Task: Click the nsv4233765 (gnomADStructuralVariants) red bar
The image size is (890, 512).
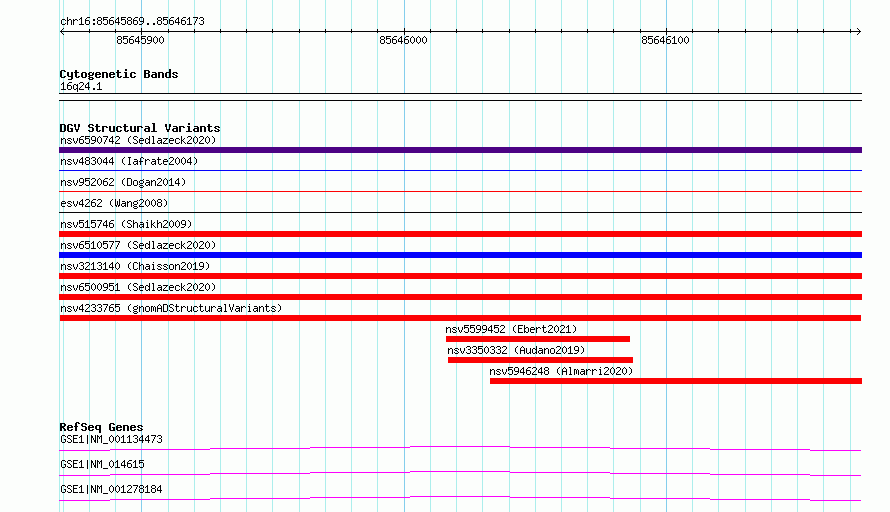Action: [x=460, y=318]
